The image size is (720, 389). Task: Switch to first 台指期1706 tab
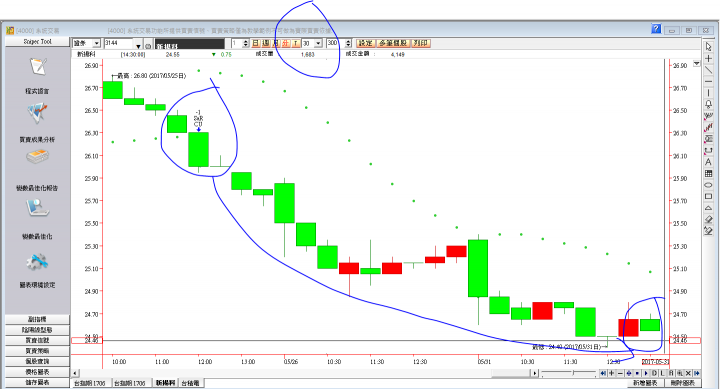point(90,383)
